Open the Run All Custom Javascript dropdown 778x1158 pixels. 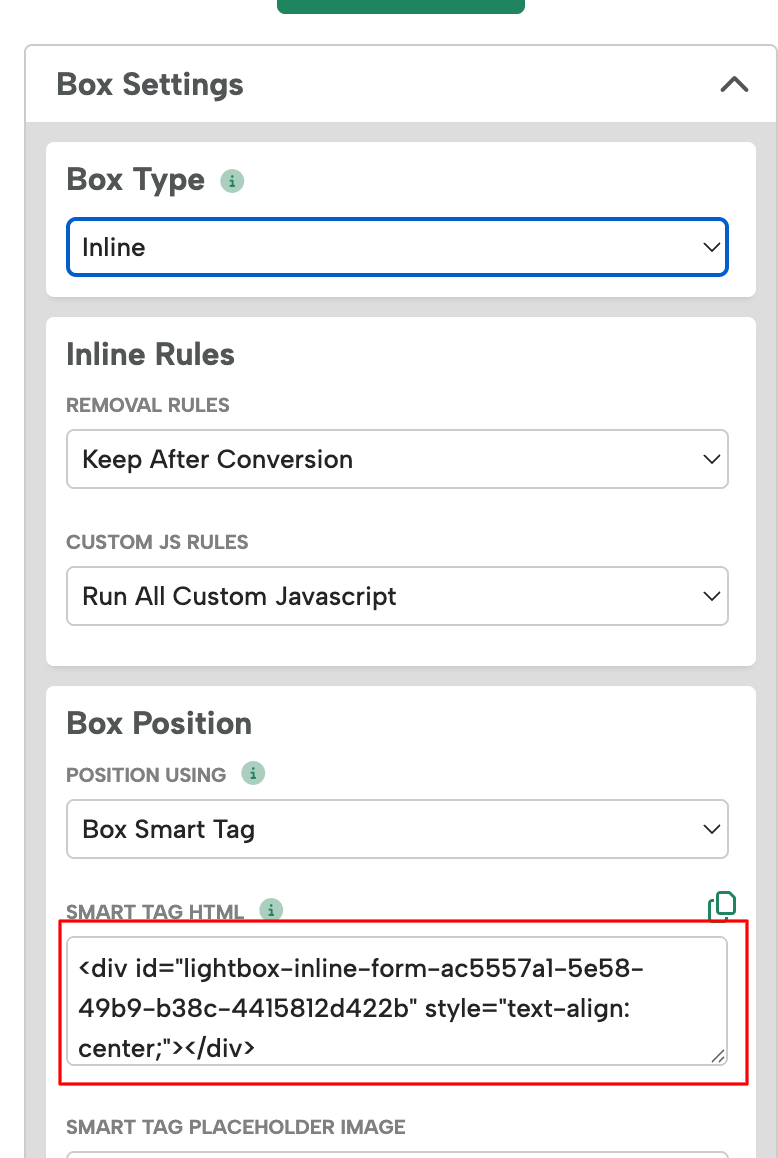coord(397,596)
